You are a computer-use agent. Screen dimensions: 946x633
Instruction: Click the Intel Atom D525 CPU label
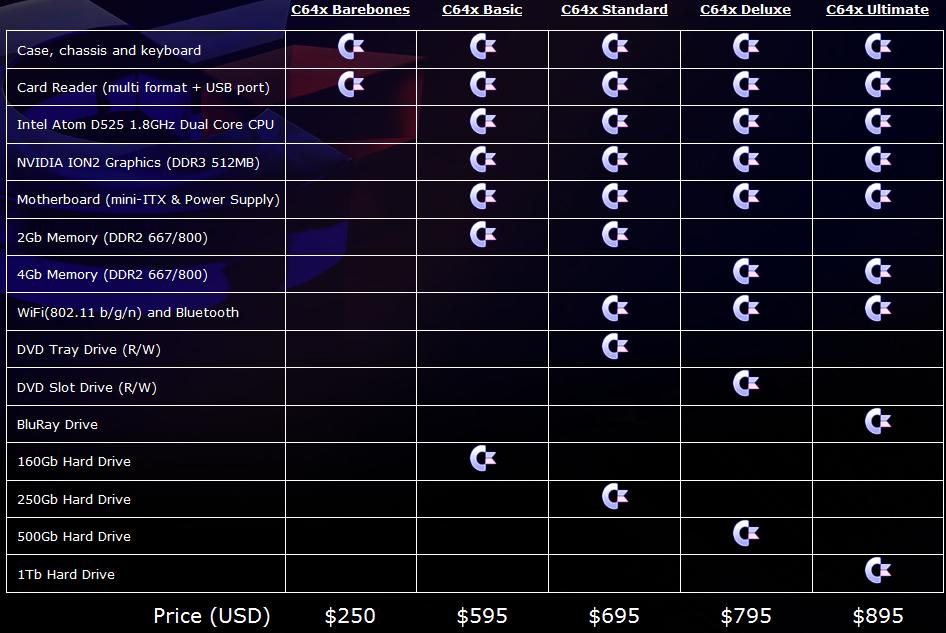pos(145,125)
